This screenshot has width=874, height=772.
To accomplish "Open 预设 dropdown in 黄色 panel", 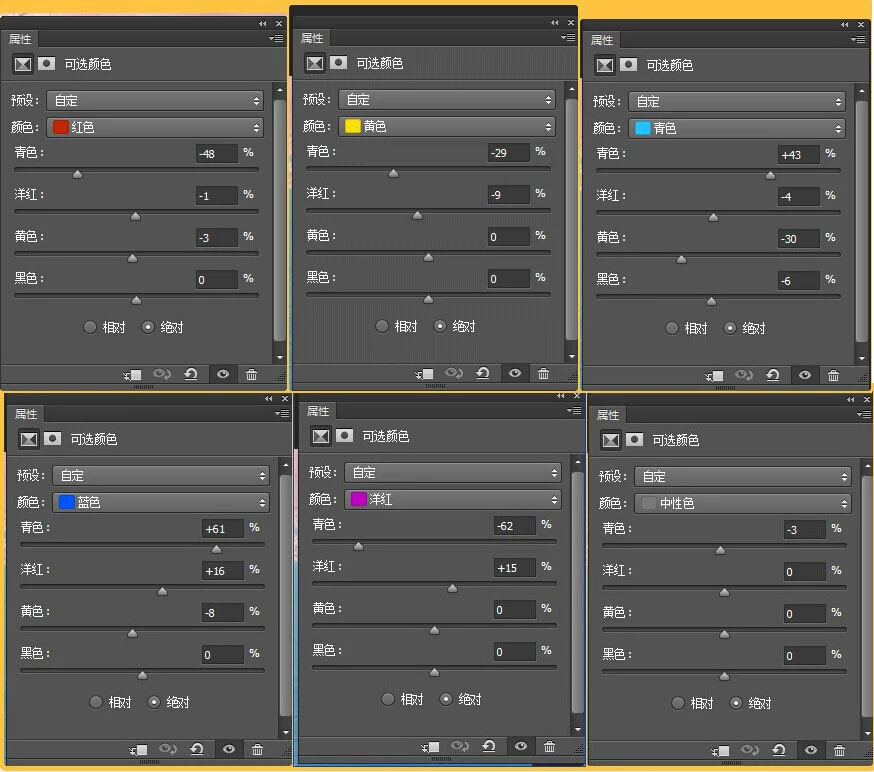I will coord(447,100).
